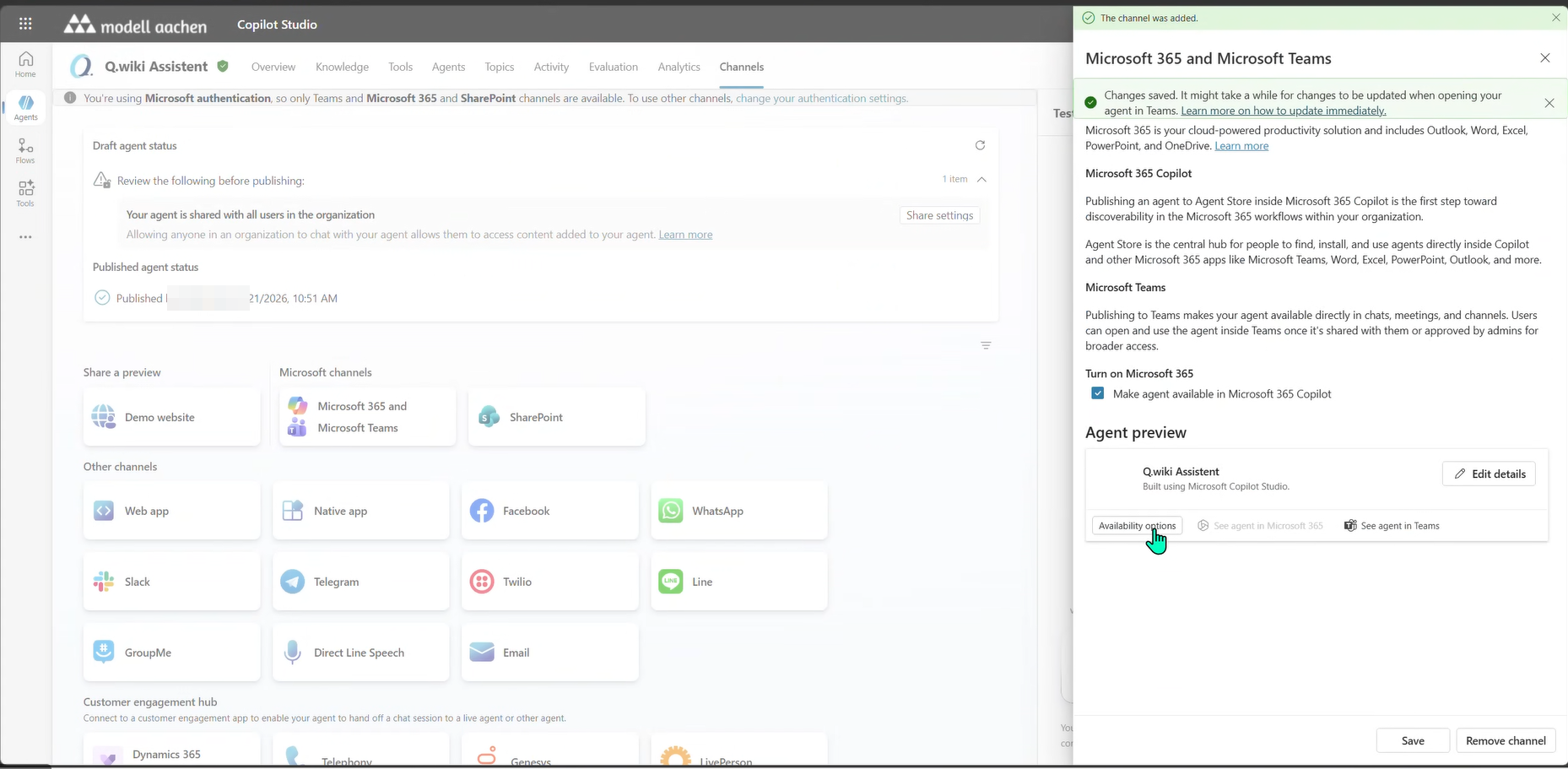Switch to the Evaluation tab
Screen dimensions: 1568x769
pos(614,67)
